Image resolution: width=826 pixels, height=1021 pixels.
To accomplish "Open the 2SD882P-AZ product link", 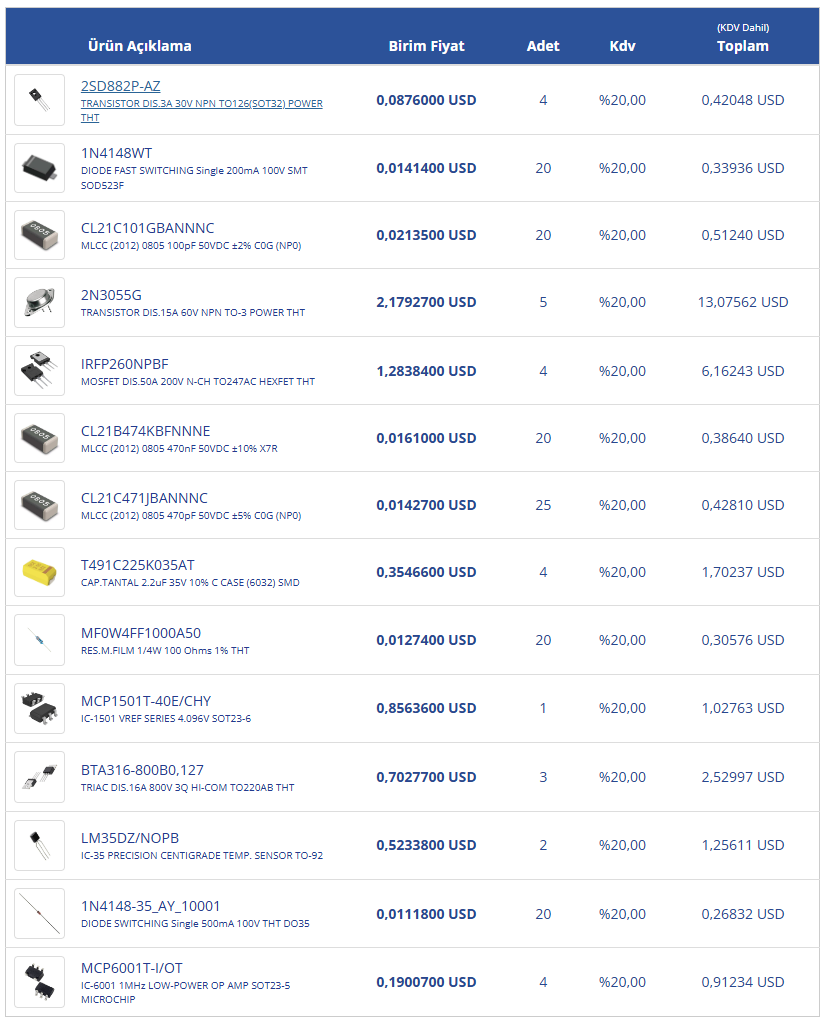I will [120, 86].
